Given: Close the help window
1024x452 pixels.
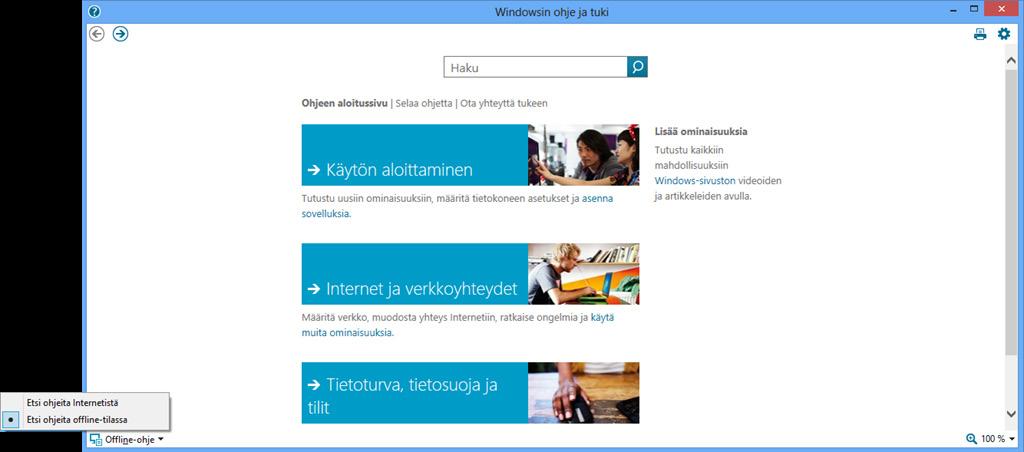Looking at the screenshot, I should [1003, 8].
